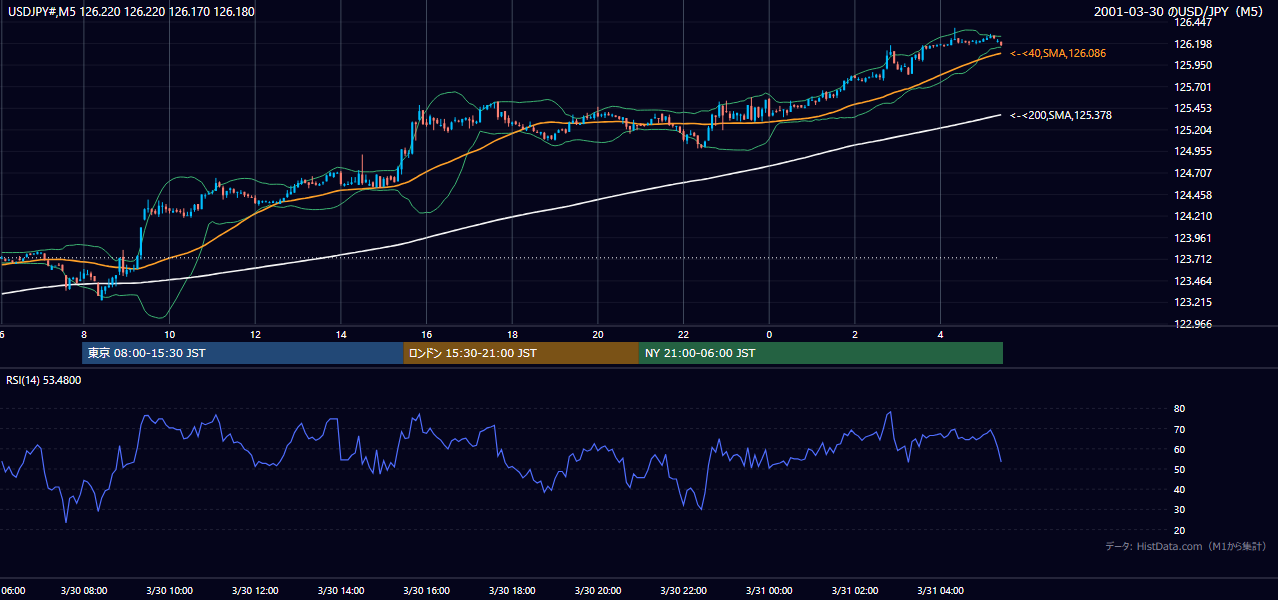Click bottom date label 3/30 22:00

(684, 591)
